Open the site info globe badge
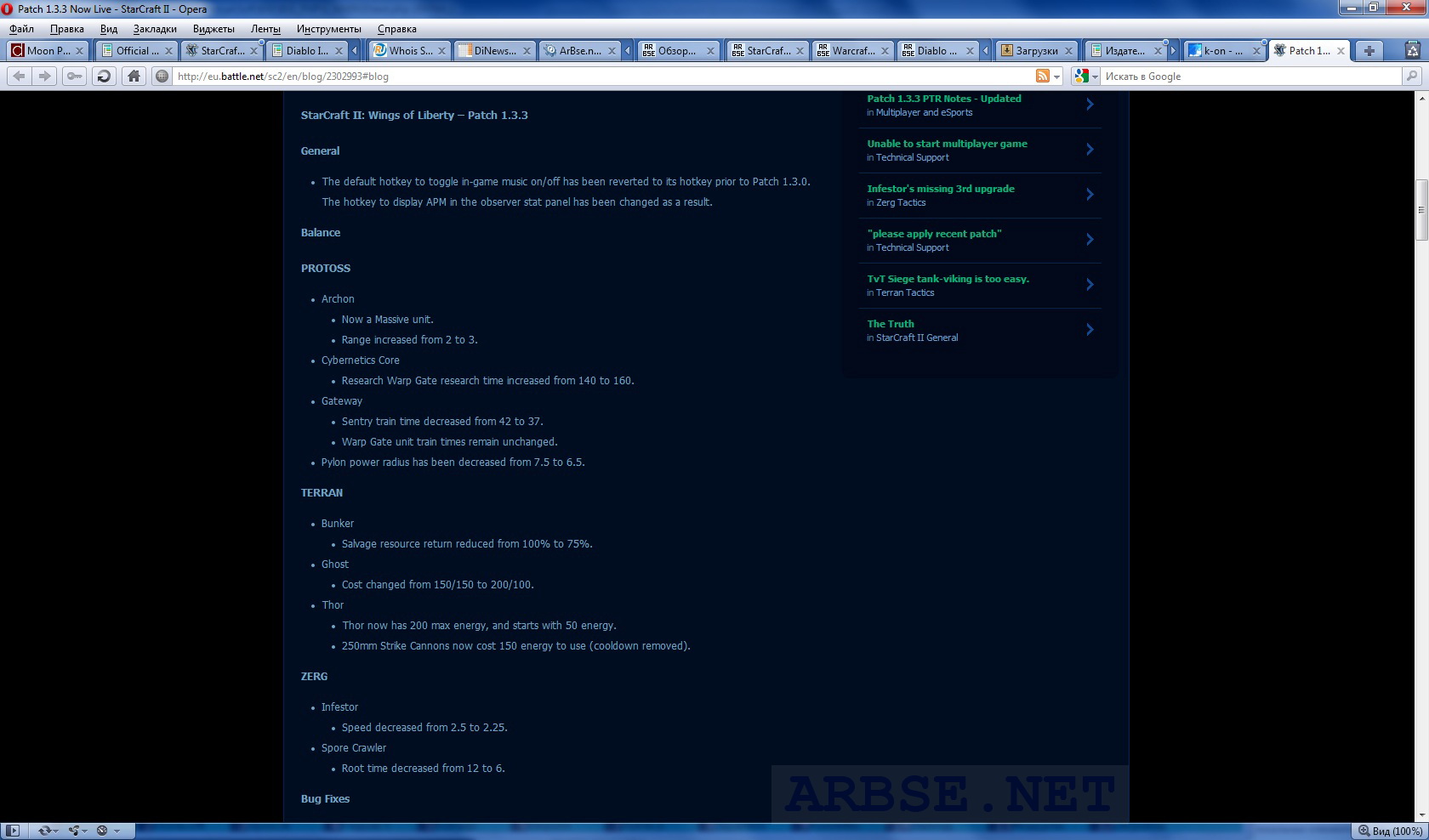Viewport: 1429px width, 840px height. (162, 76)
